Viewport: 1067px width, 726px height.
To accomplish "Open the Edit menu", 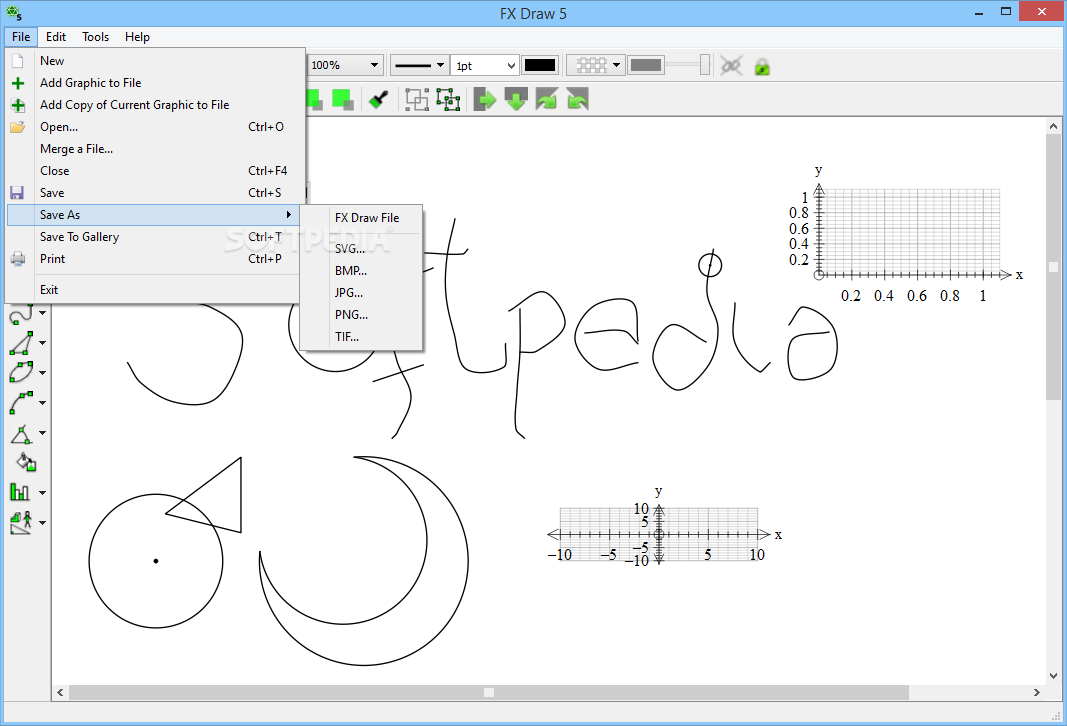I will 56,37.
